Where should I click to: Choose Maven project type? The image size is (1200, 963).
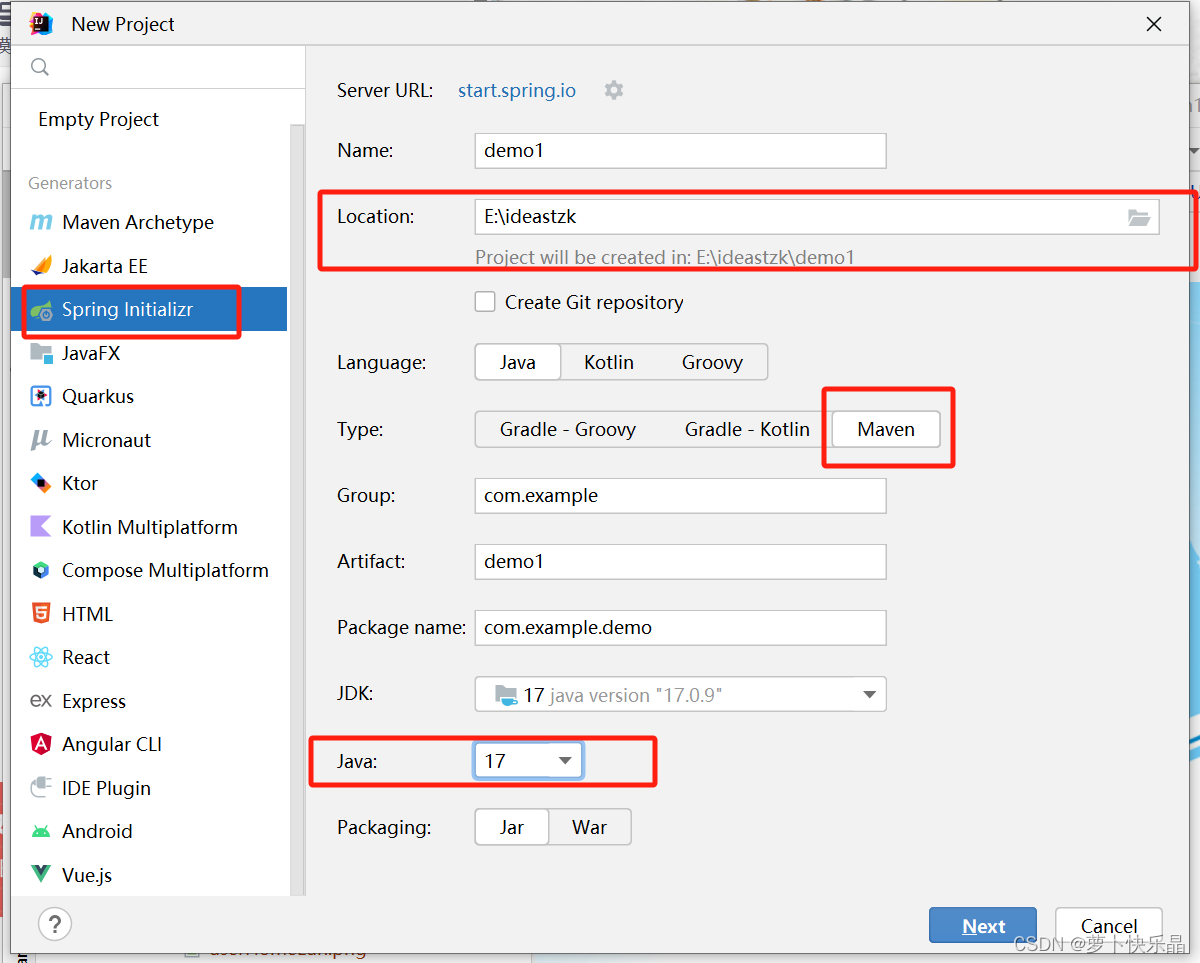886,429
